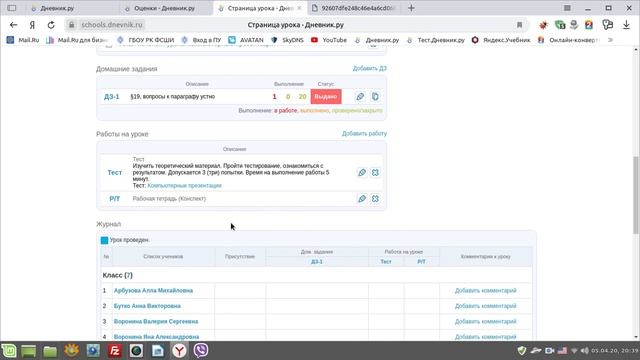Go back in browser history
The width and height of the screenshot is (640, 360).
tap(13, 25)
